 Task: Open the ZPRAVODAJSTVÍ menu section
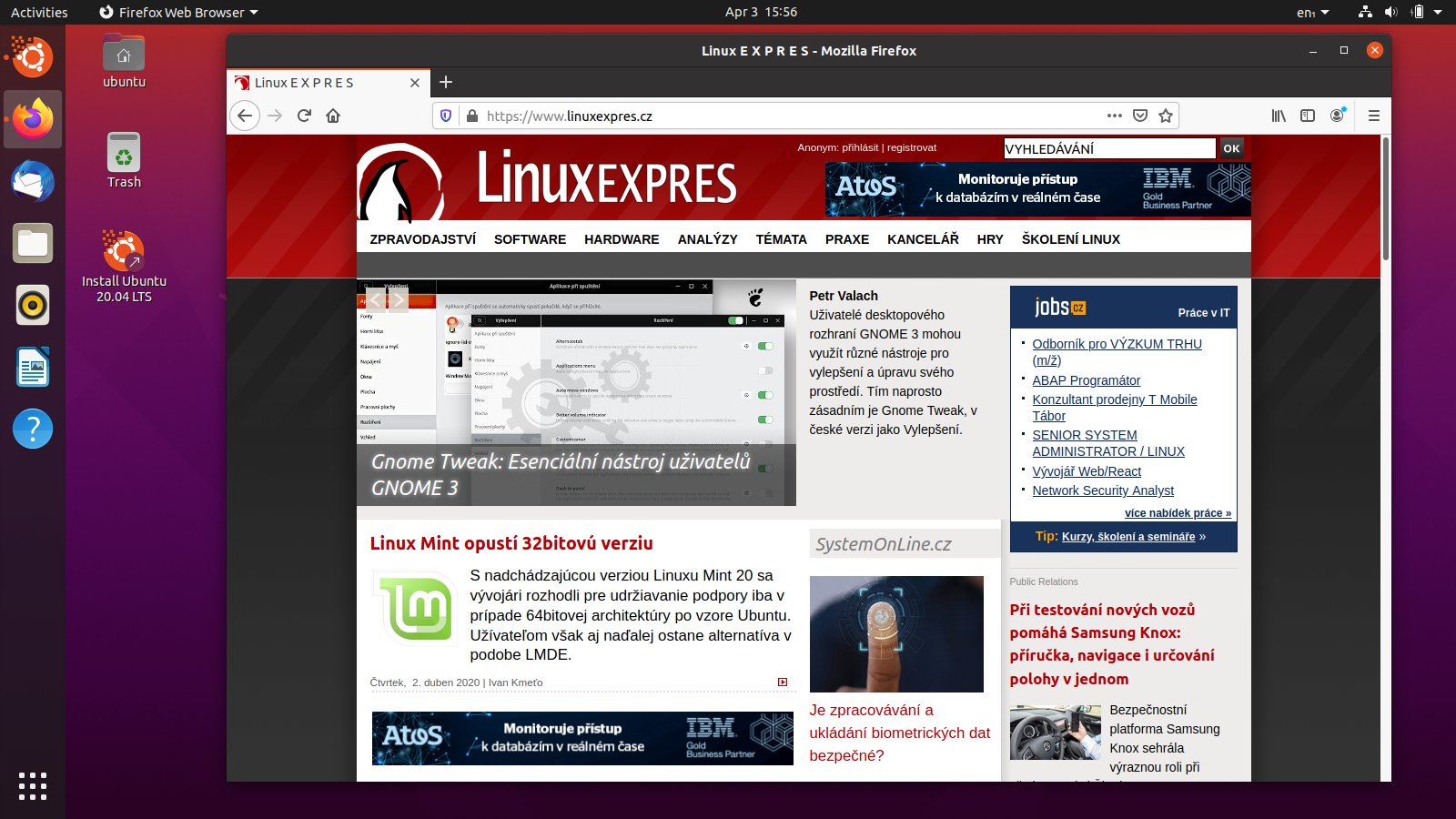(422, 239)
